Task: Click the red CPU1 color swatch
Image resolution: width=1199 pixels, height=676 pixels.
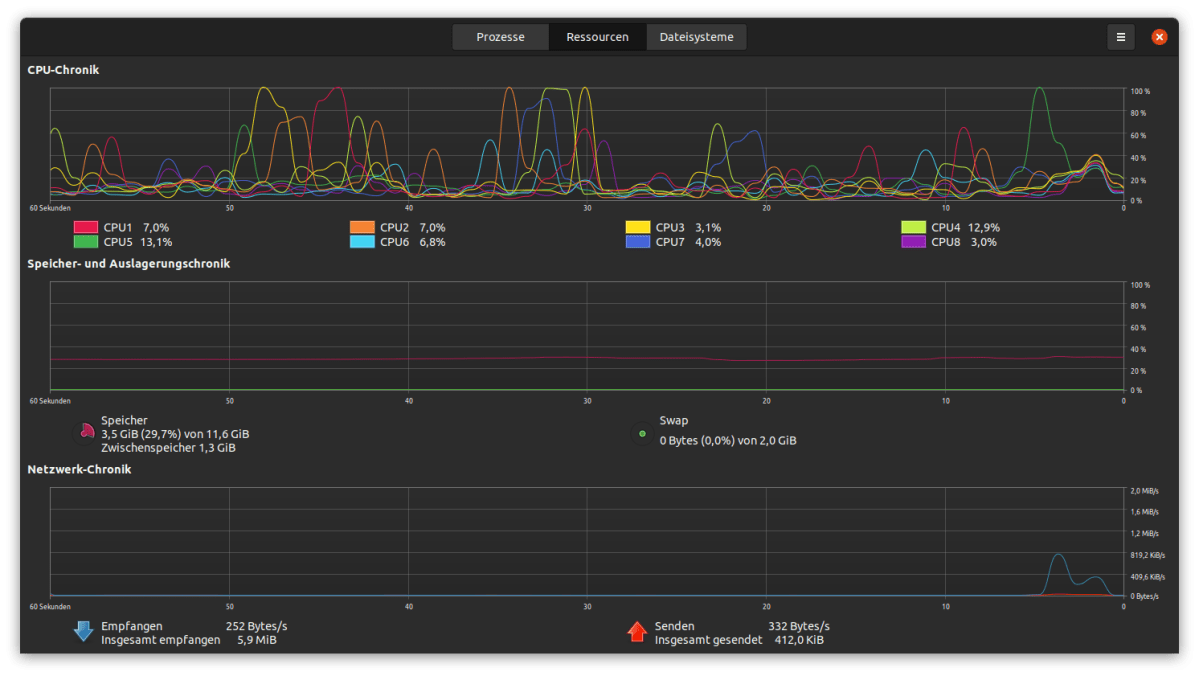Action: [x=86, y=227]
